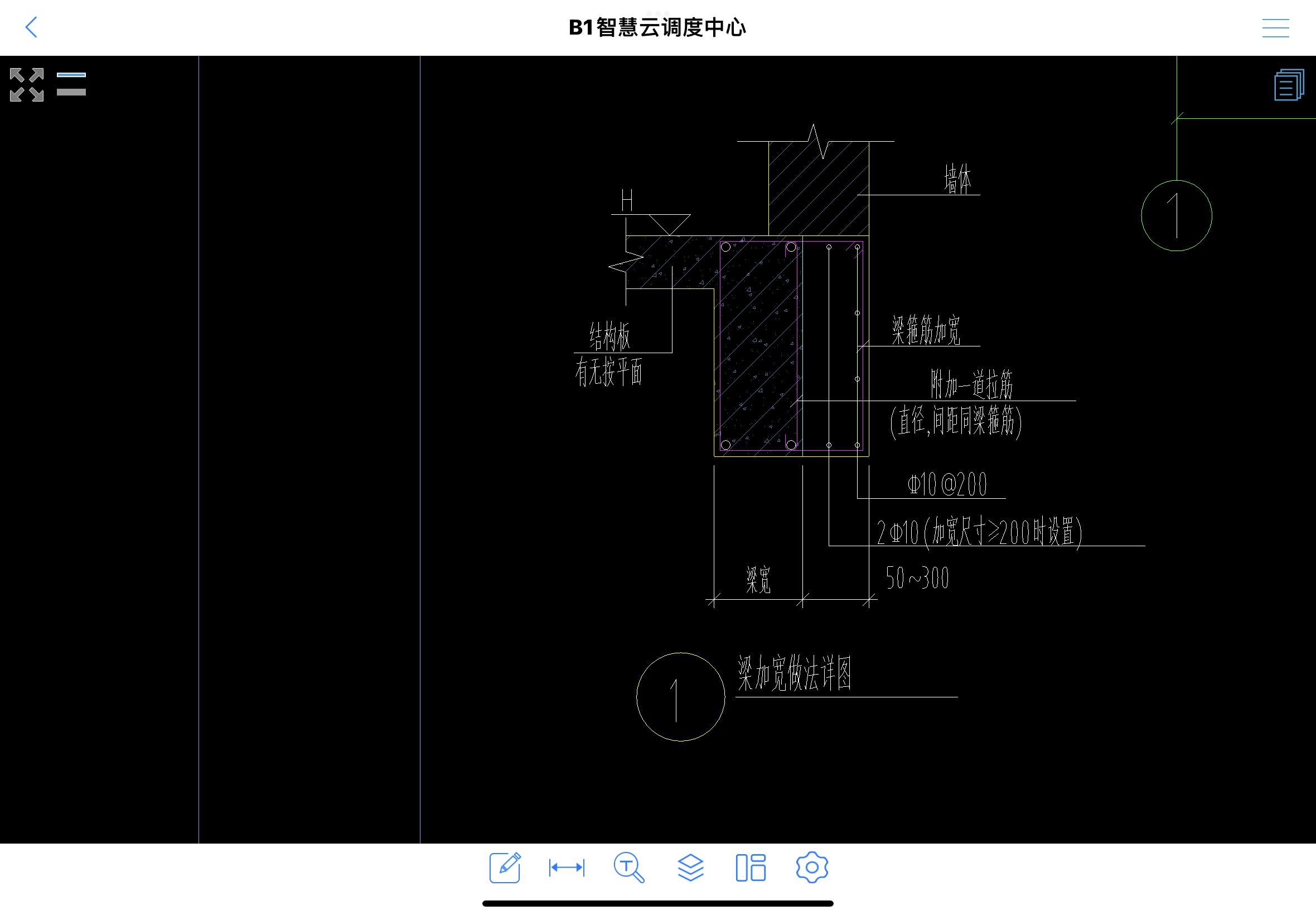
Task: Open the hamburger menu at top right
Action: click(1275, 27)
